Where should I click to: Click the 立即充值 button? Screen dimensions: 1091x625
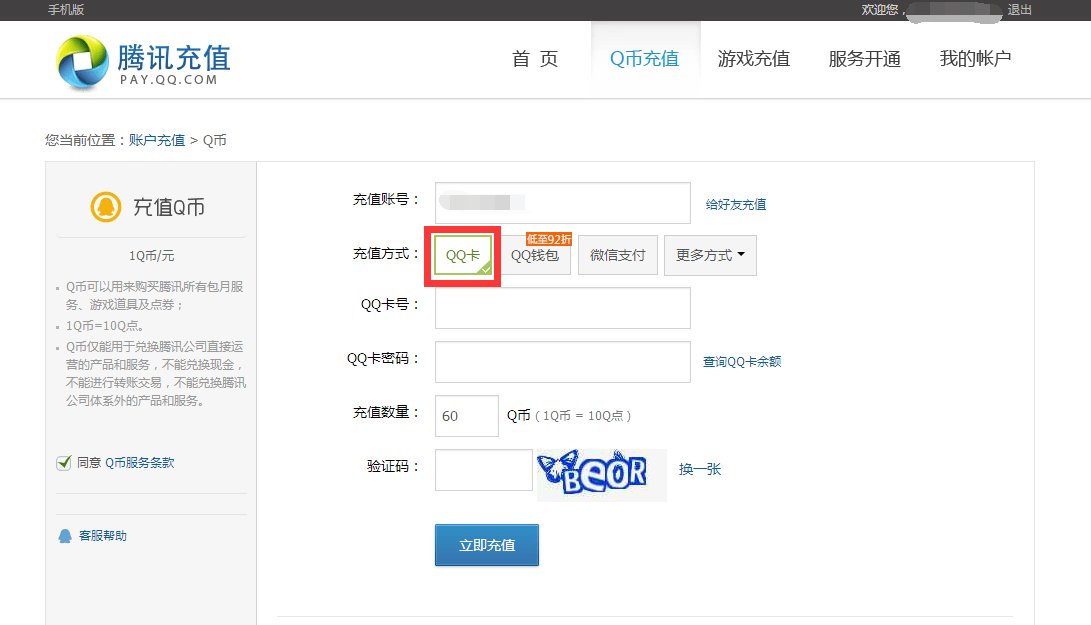tap(487, 545)
